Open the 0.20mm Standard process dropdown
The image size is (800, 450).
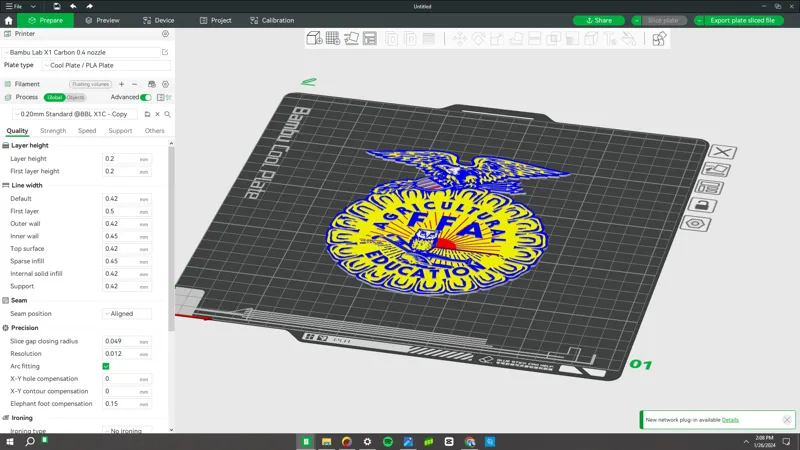tap(75, 114)
